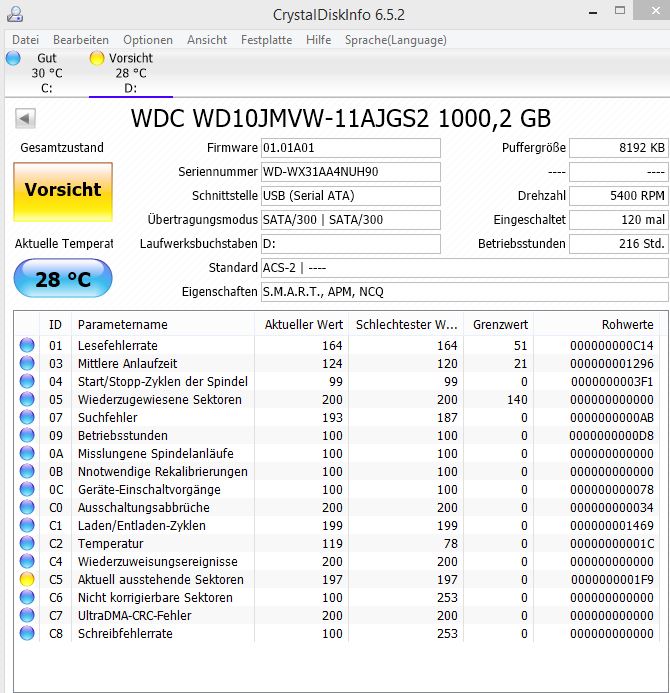Click the status dot for Schreibfehlerrate
670x693 pixels.
tap(27, 633)
